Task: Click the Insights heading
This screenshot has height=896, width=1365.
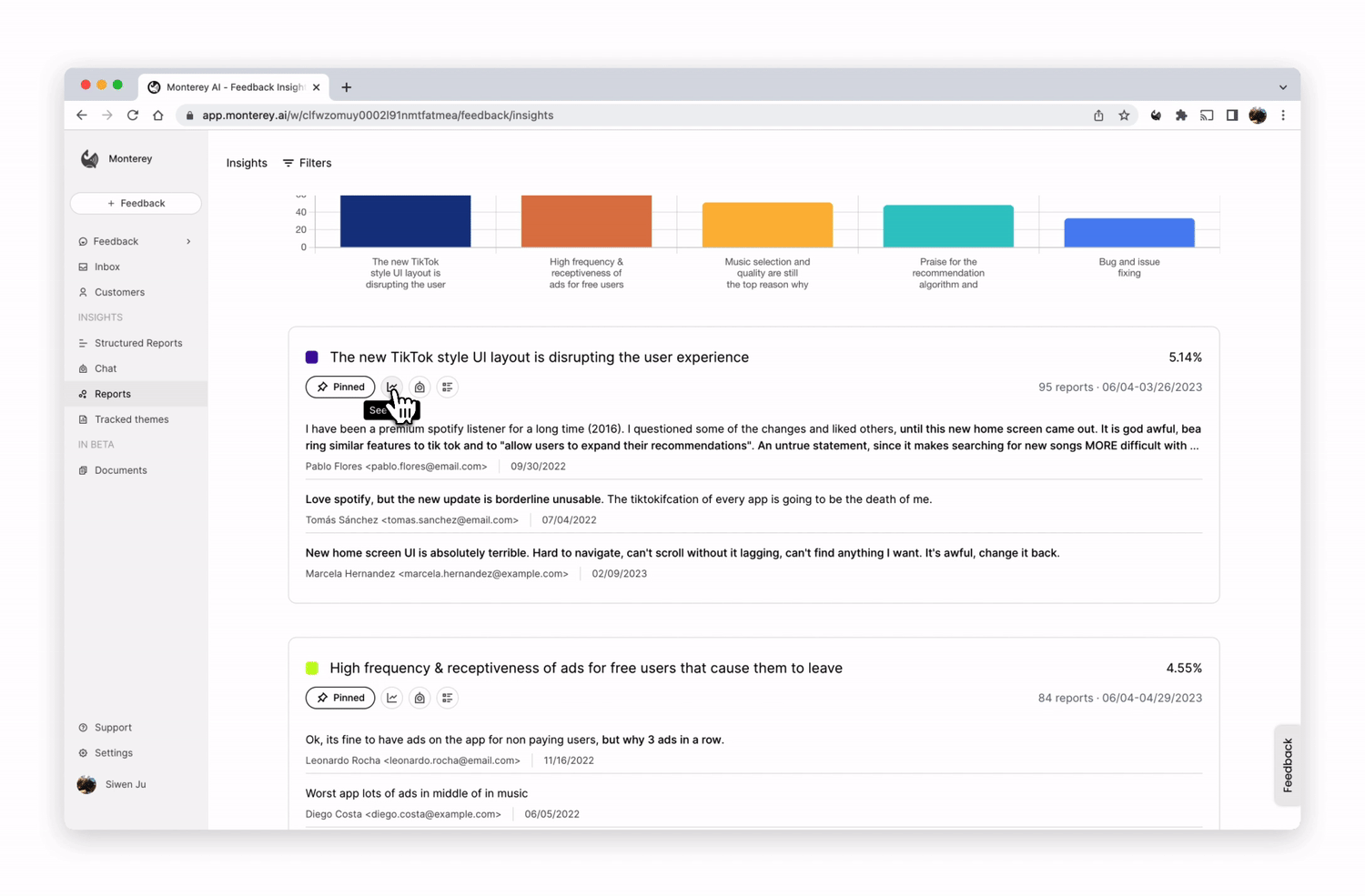Action: tap(247, 163)
